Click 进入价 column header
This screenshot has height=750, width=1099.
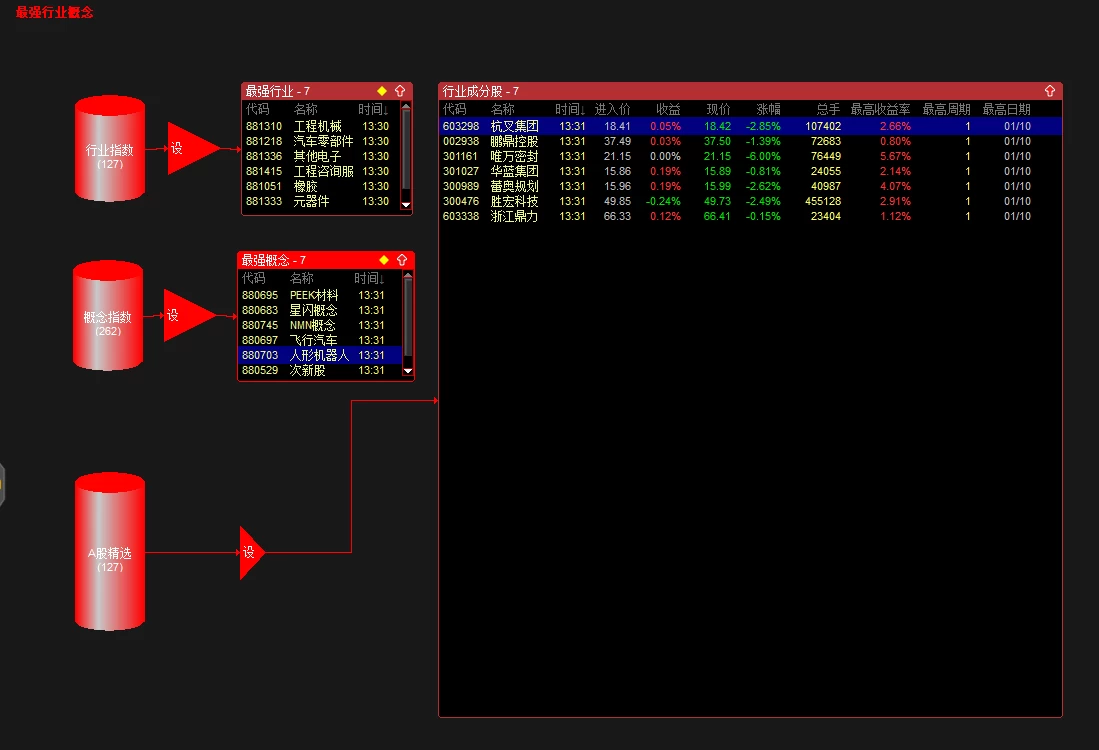[613, 109]
